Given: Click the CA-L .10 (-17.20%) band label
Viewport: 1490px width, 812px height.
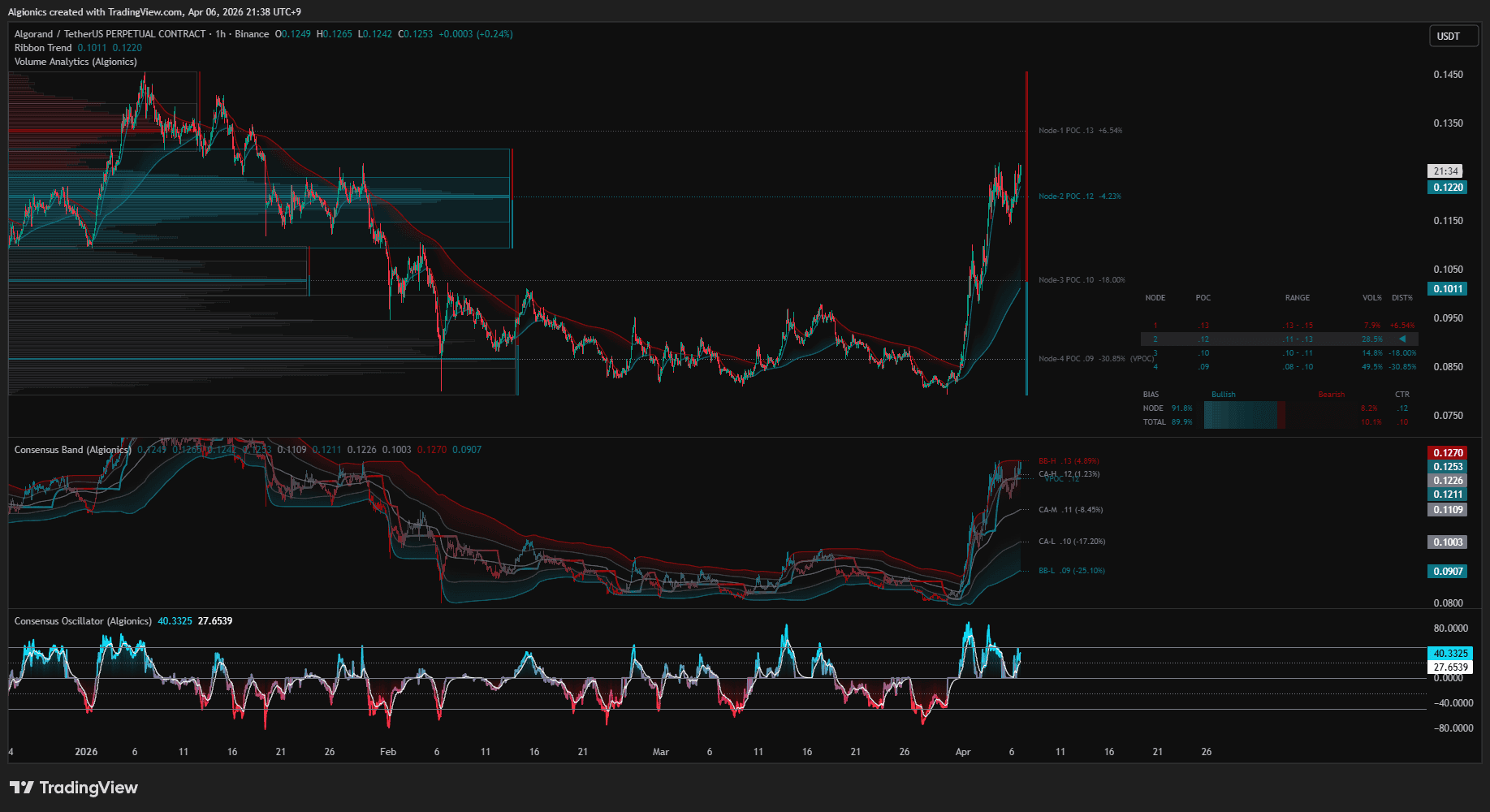Looking at the screenshot, I should pyautogui.click(x=1072, y=542).
